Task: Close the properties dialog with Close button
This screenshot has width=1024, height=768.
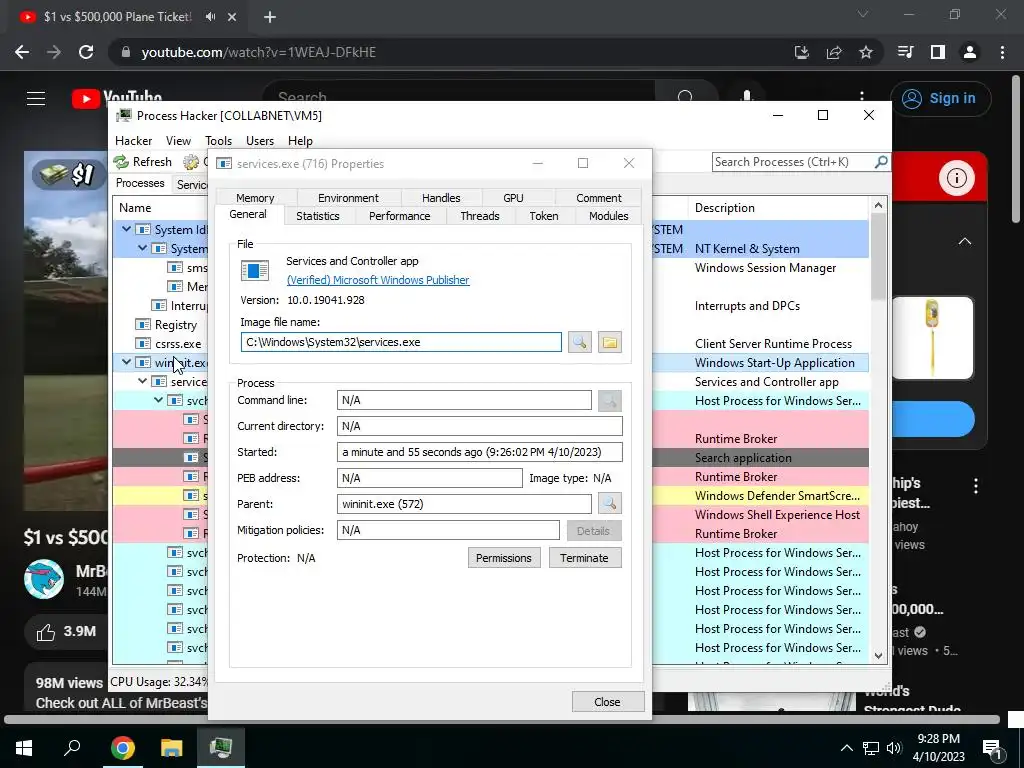Action: [607, 701]
